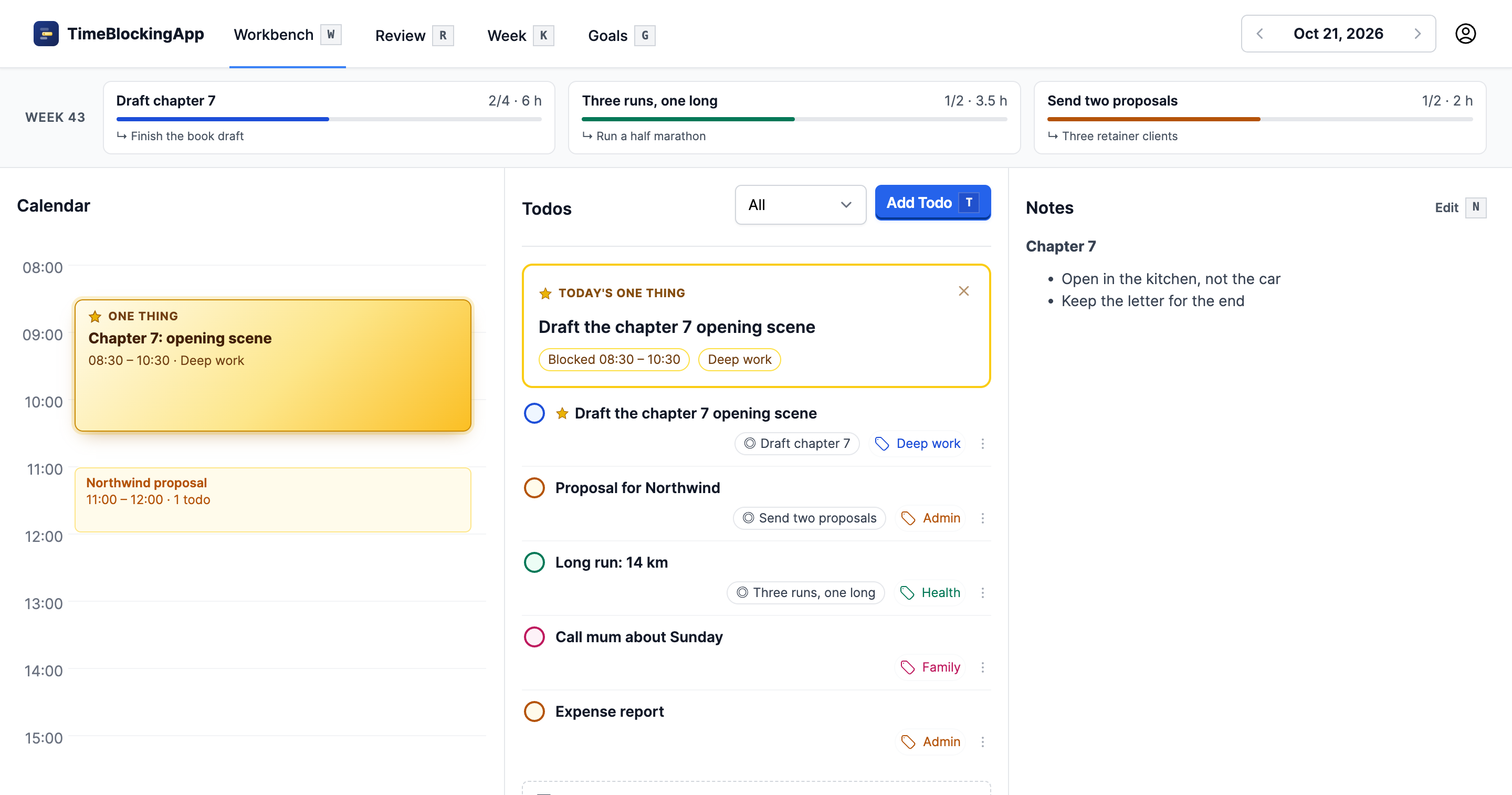Click the Three runs, one long progress bar
Screen dimensions: 1512x795
coord(794,119)
